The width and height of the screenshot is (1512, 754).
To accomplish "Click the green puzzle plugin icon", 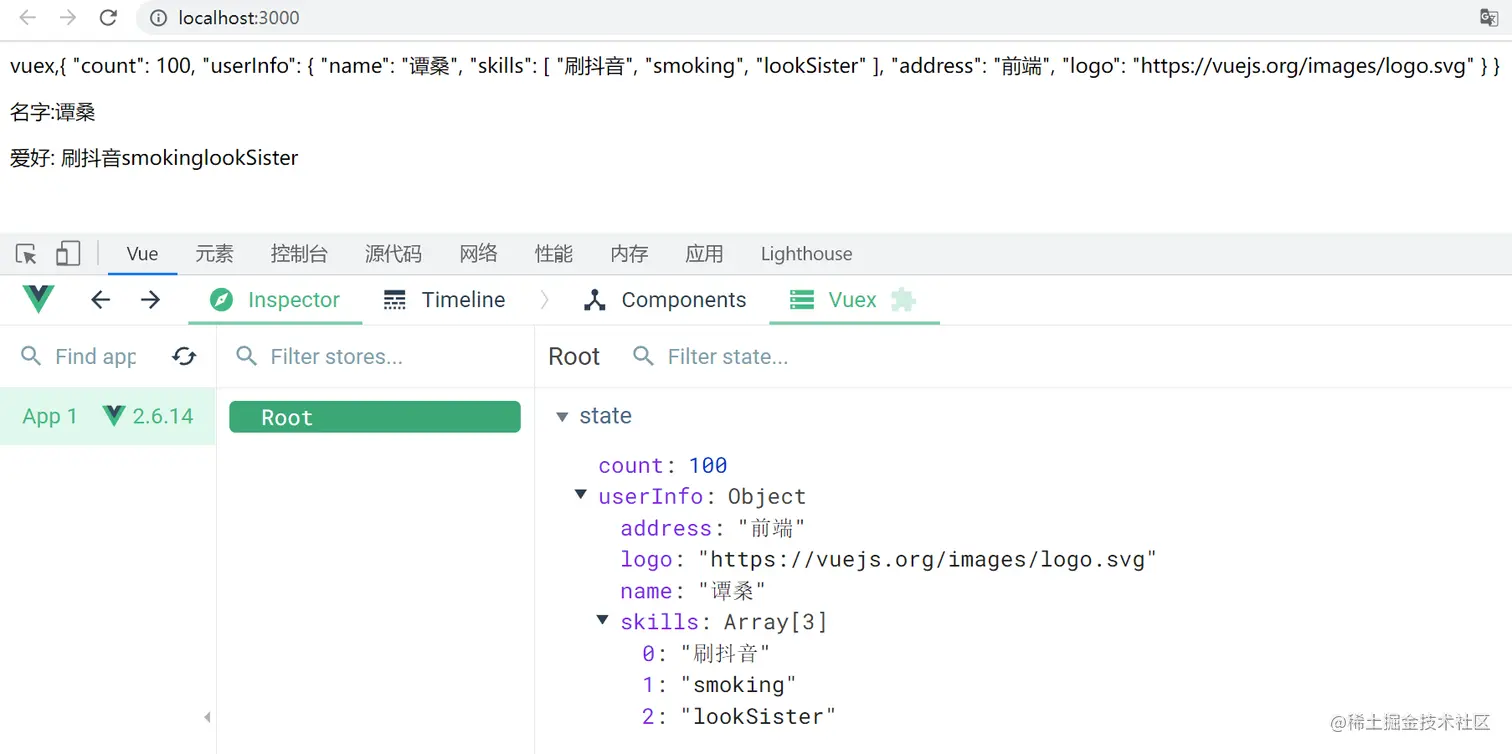I will (903, 300).
